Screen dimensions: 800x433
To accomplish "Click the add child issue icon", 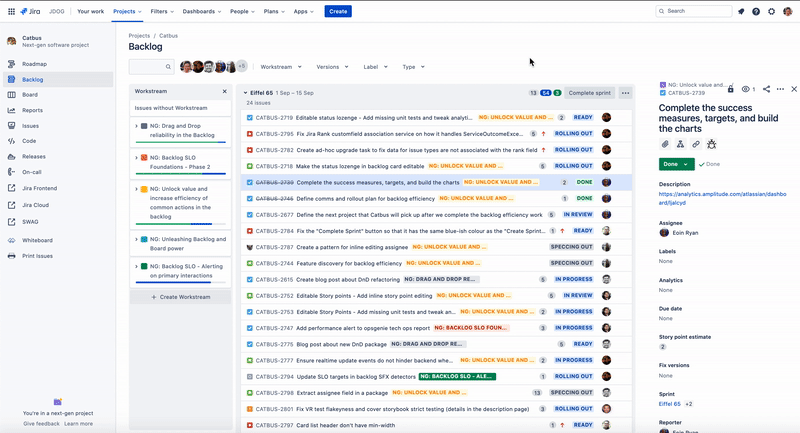I will click(x=680, y=144).
